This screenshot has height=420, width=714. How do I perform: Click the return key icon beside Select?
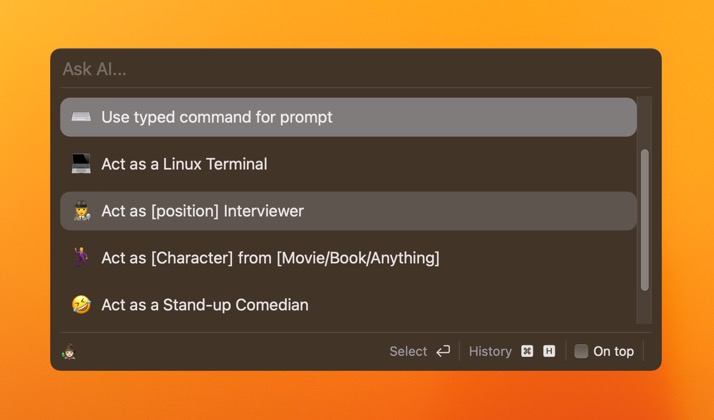pos(443,352)
